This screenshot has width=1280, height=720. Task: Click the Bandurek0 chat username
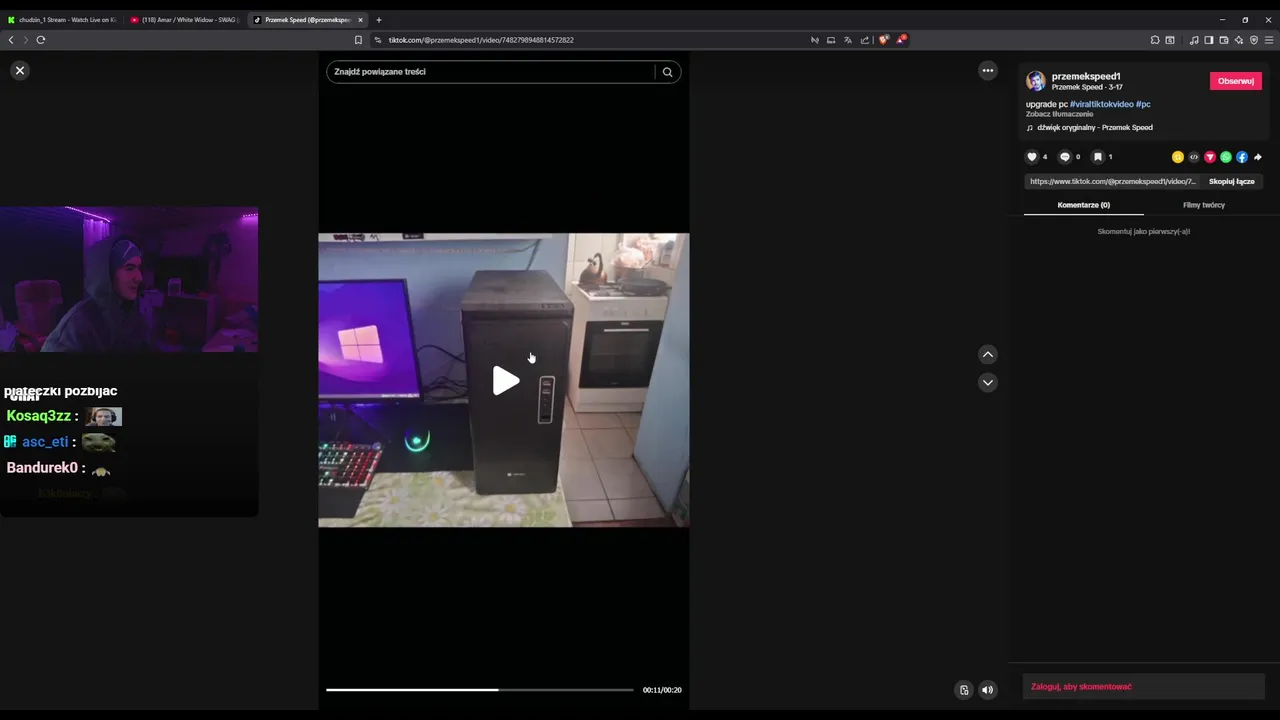tap(42, 468)
